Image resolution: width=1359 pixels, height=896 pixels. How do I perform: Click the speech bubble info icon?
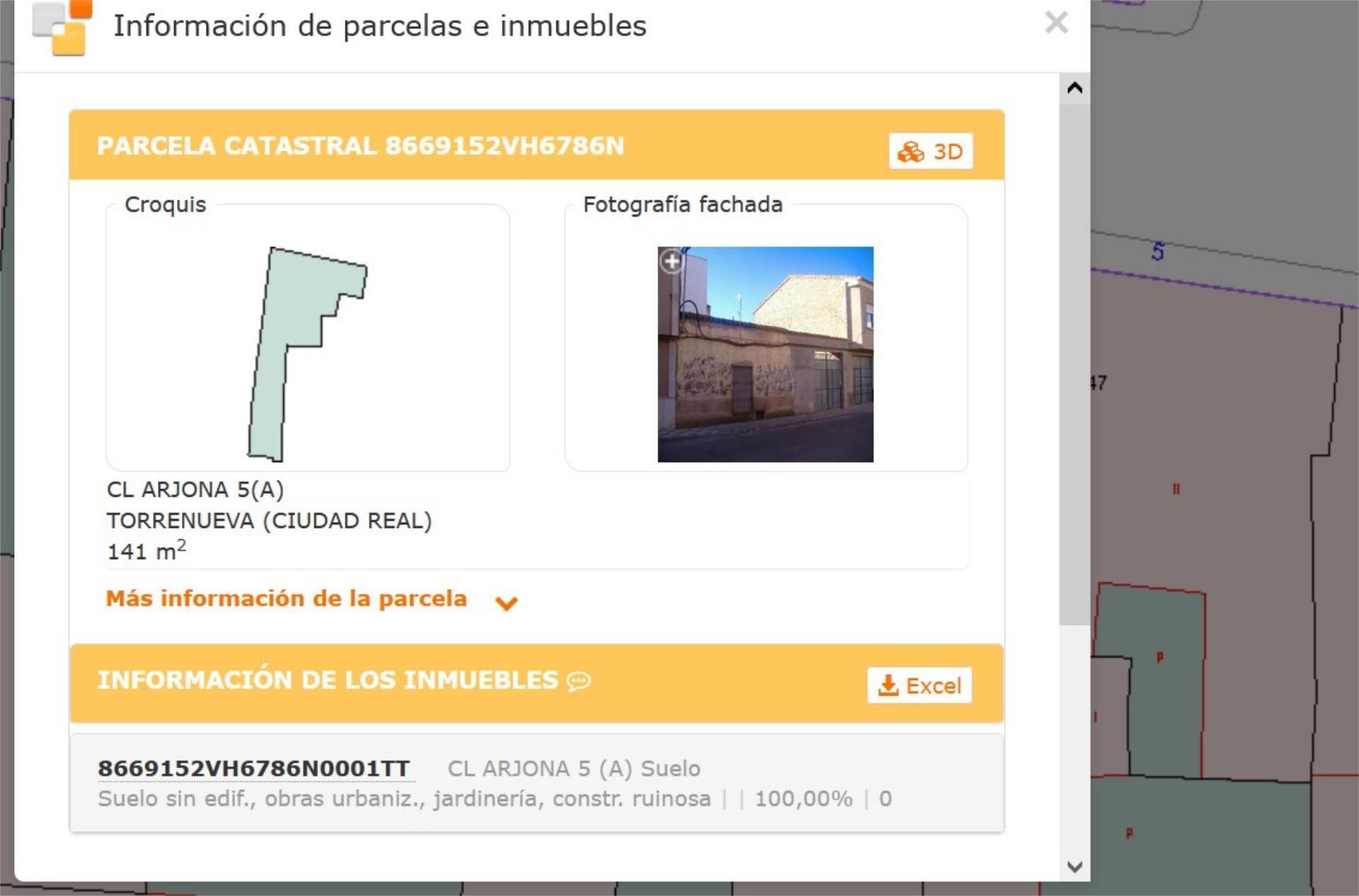(x=578, y=681)
